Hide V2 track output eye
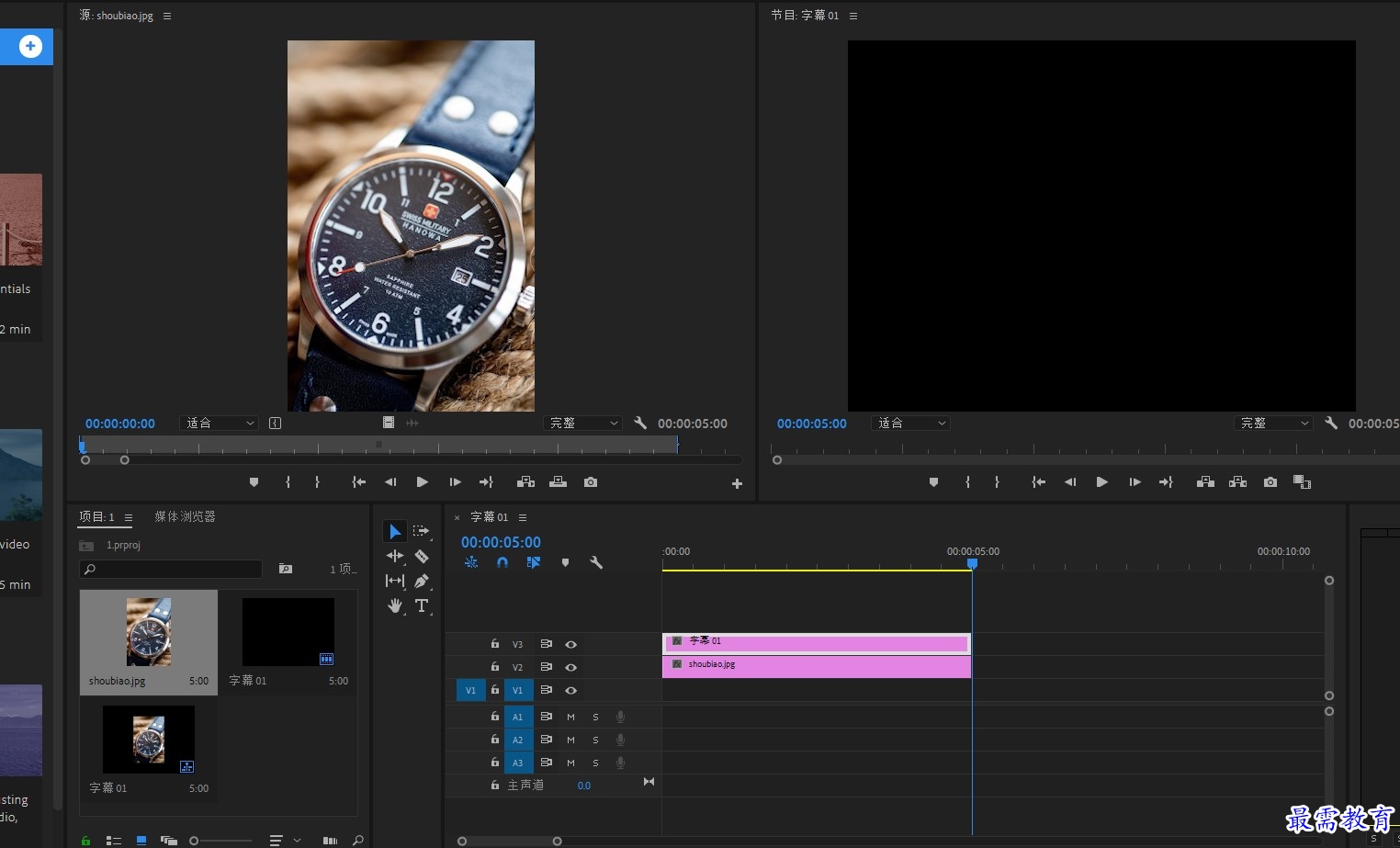The image size is (1400, 848). pos(570,668)
